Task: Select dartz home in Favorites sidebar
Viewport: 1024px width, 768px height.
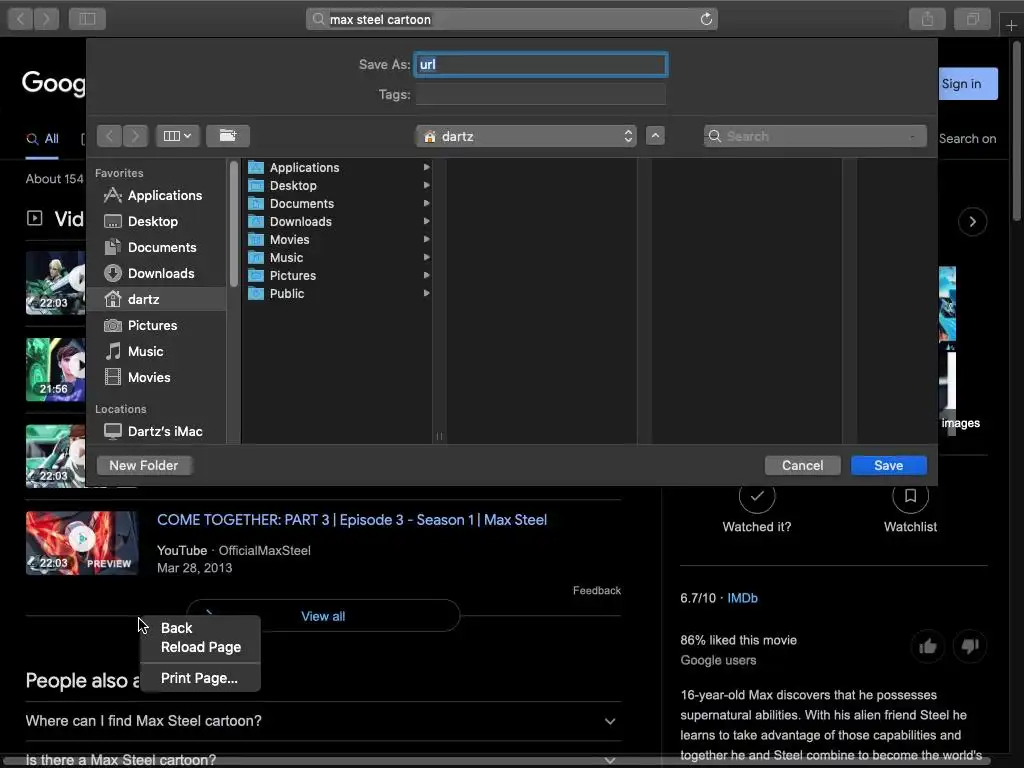Action: point(155,299)
